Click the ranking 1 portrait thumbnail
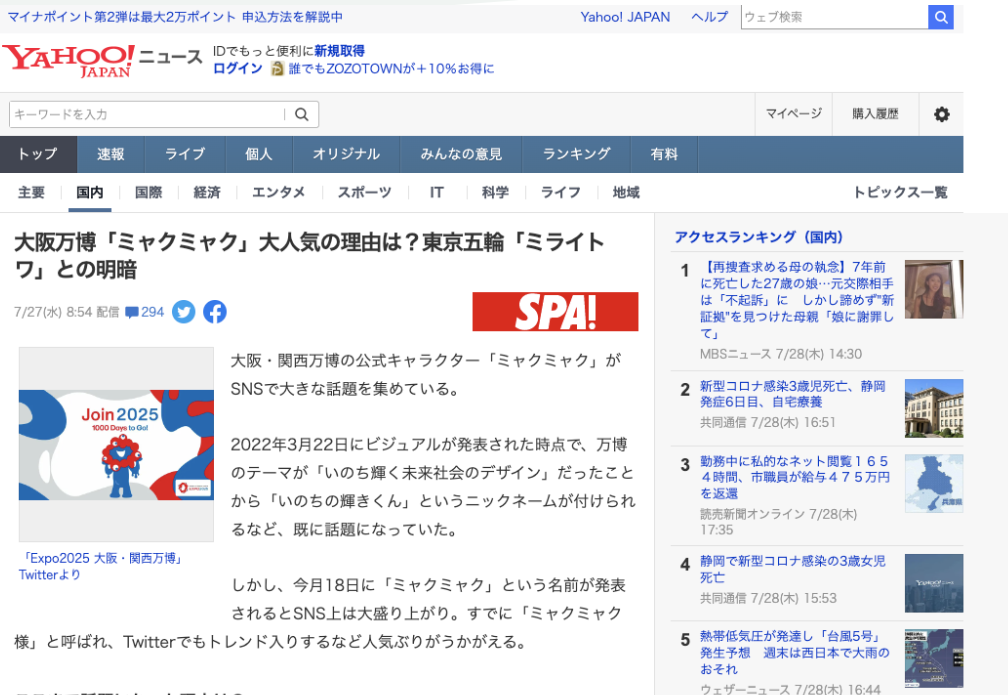 click(934, 289)
